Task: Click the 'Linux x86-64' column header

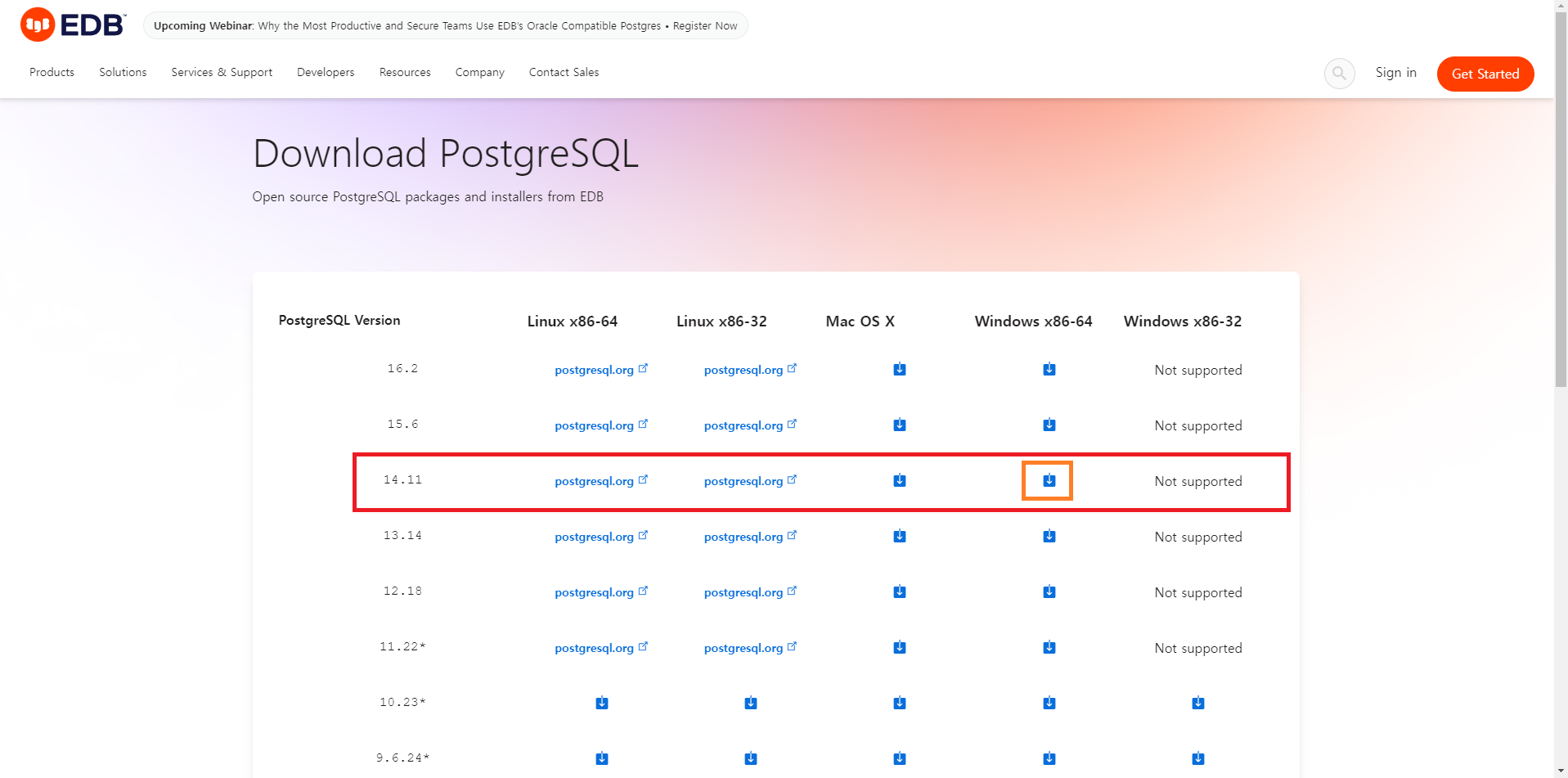Action: point(573,322)
